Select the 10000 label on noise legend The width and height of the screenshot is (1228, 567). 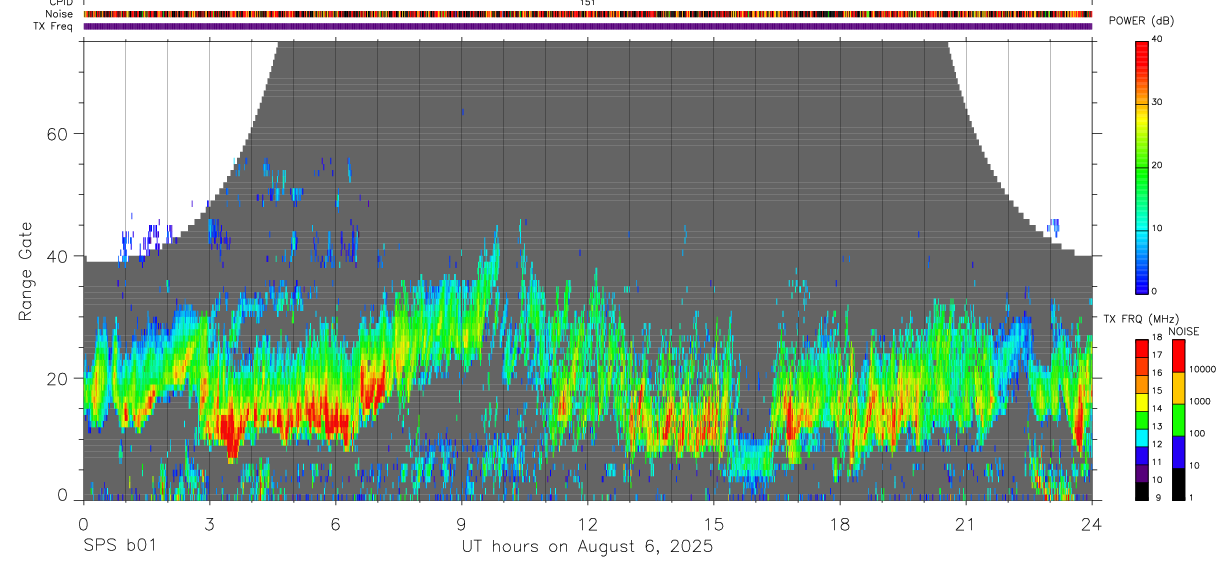tap(1200, 369)
